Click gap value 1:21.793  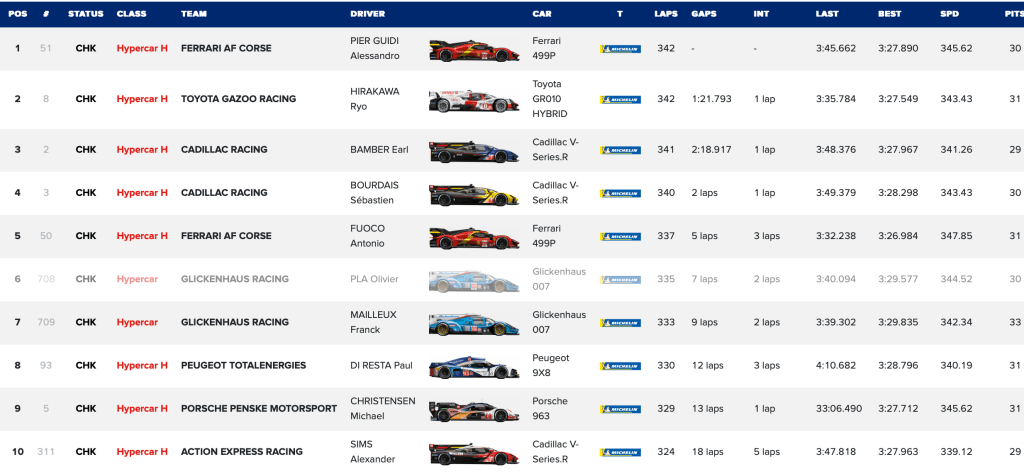click(712, 99)
